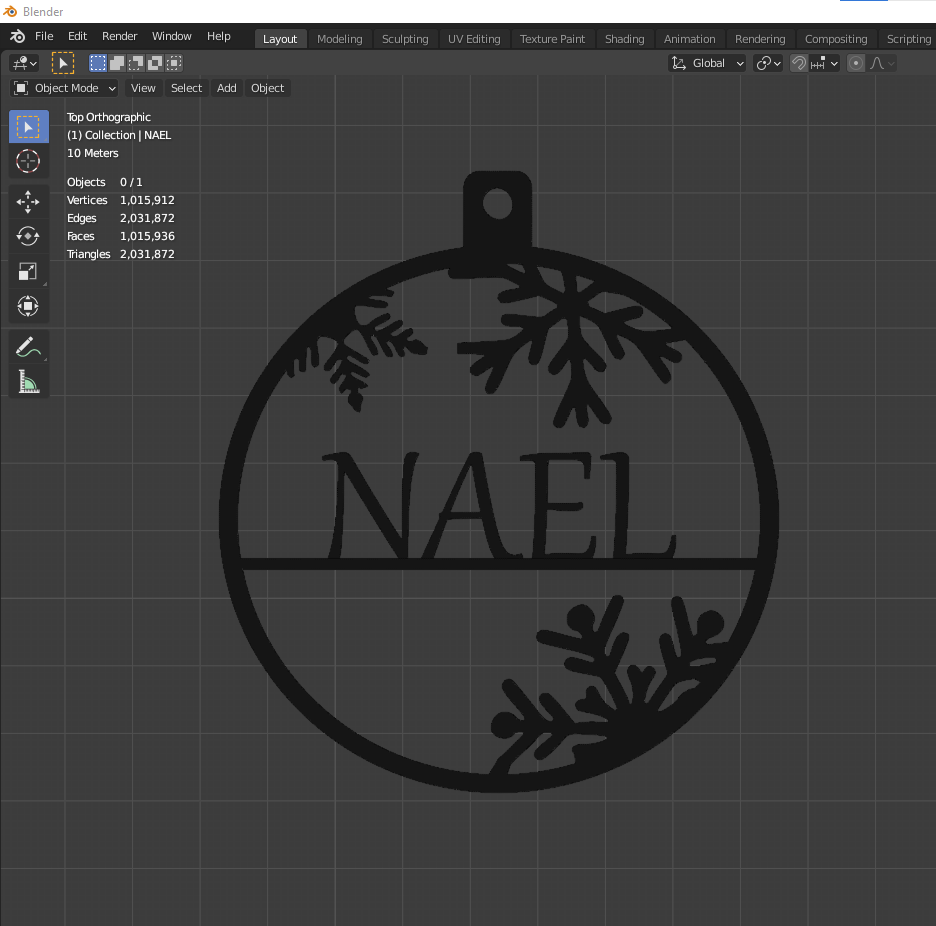This screenshot has height=926, width=936.
Task: Click the Faces count 1,015,936
Action: (147, 236)
